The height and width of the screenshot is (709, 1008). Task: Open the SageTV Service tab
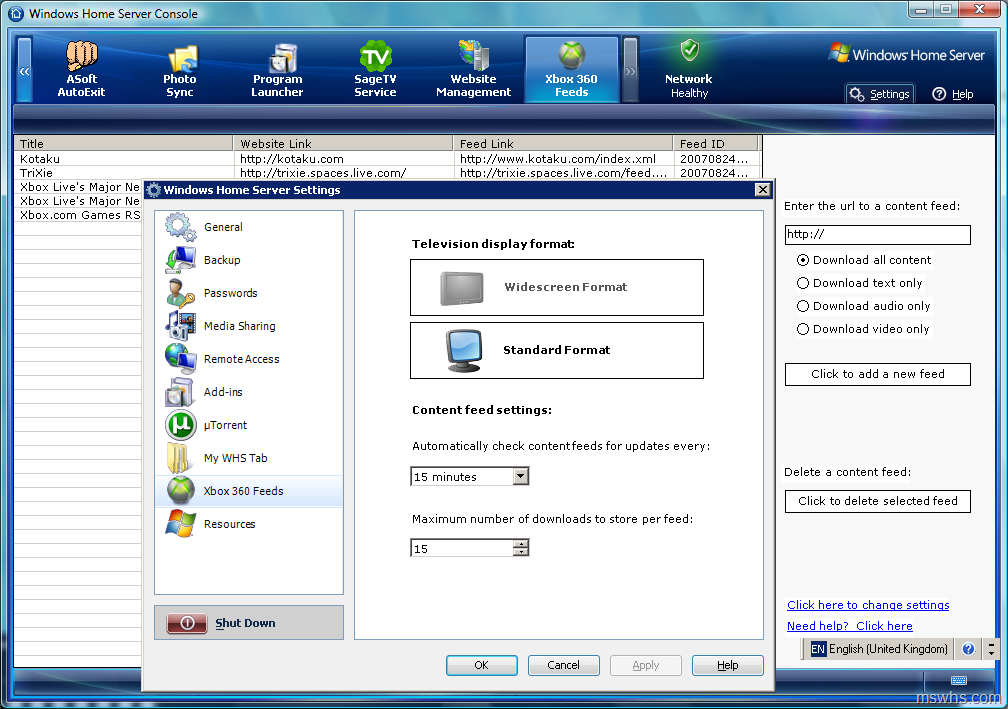[x=375, y=69]
